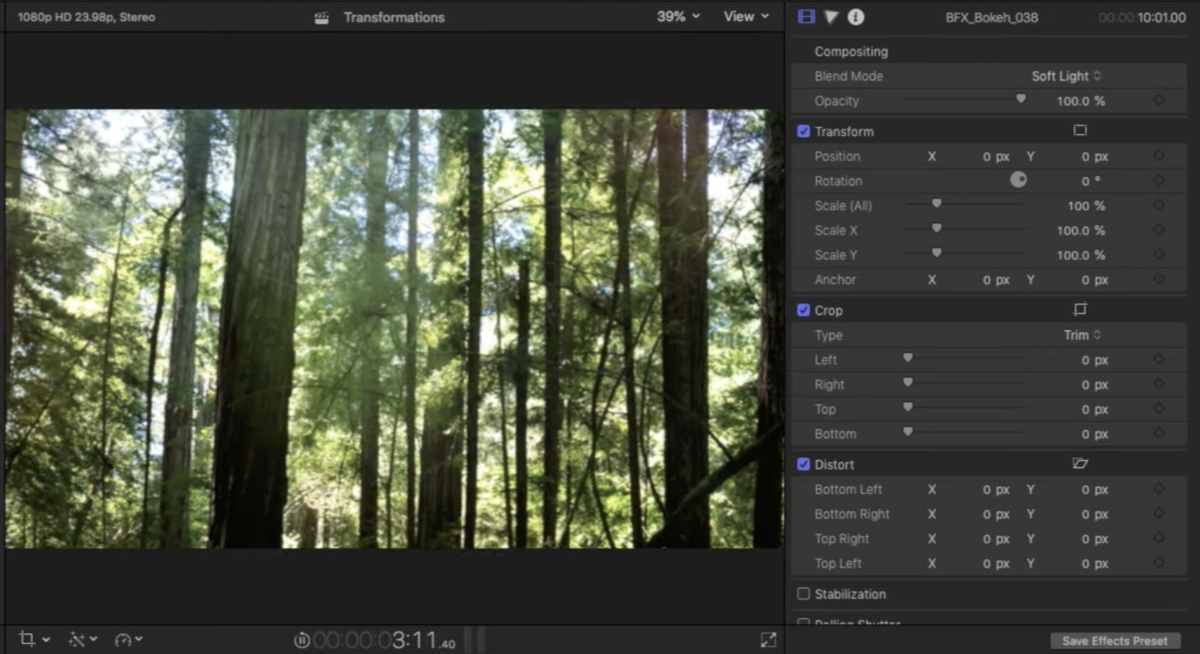The height and width of the screenshot is (654, 1200).
Task: Click the Crop Right slider
Action: [965, 383]
